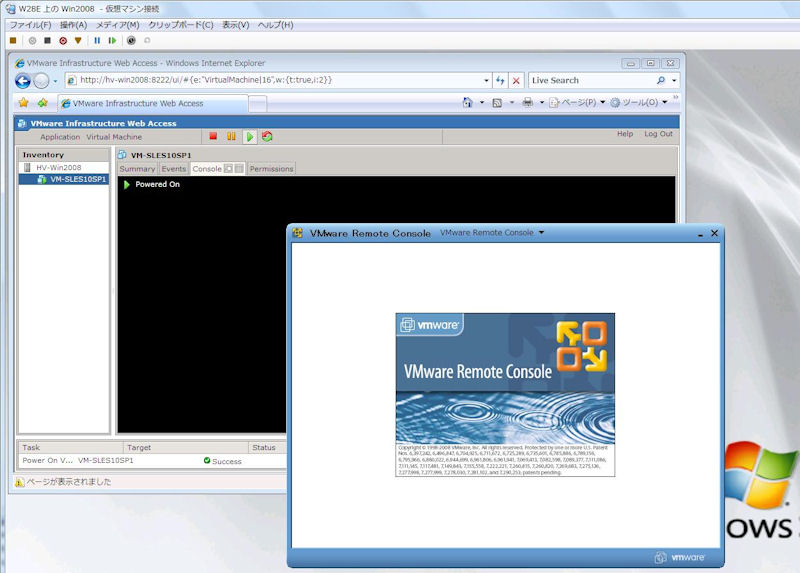
Task: Click the Live Search box
Action: tap(592, 80)
